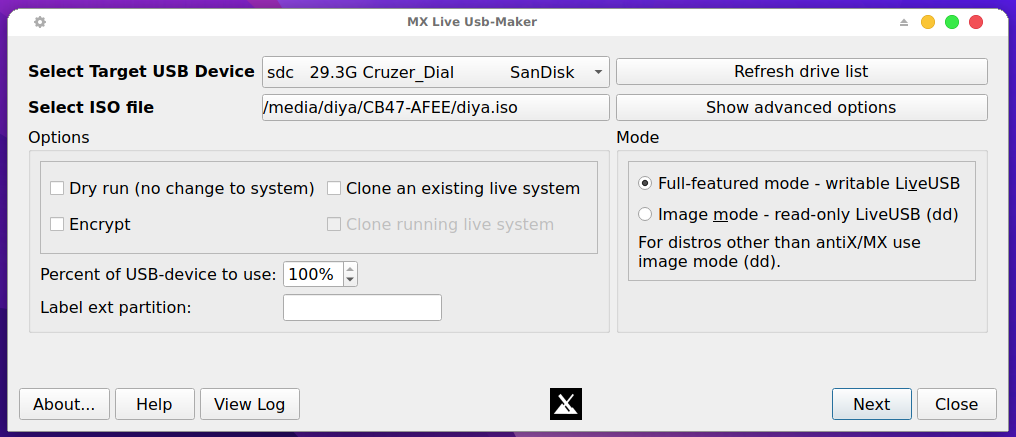The height and width of the screenshot is (437, 1016).
Task: Click the Refresh drive list button
Action: tap(802, 71)
